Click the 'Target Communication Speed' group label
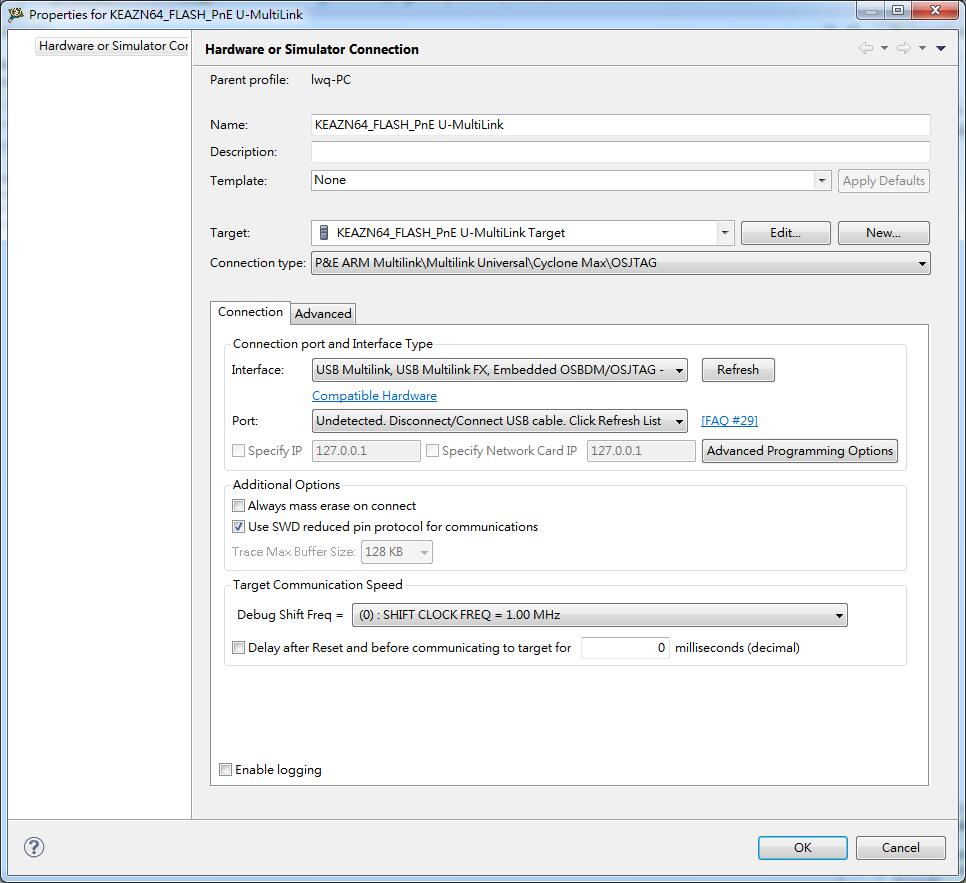This screenshot has width=966, height=883. click(318, 585)
